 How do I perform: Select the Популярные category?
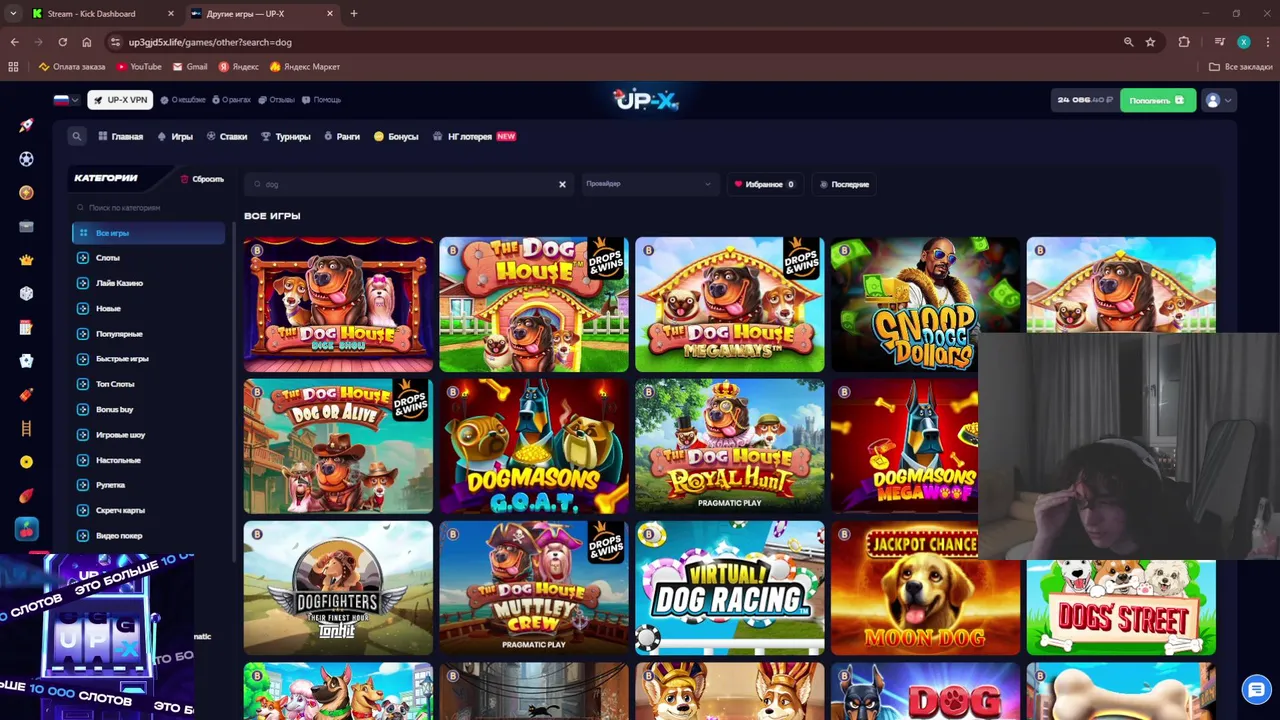148,334
